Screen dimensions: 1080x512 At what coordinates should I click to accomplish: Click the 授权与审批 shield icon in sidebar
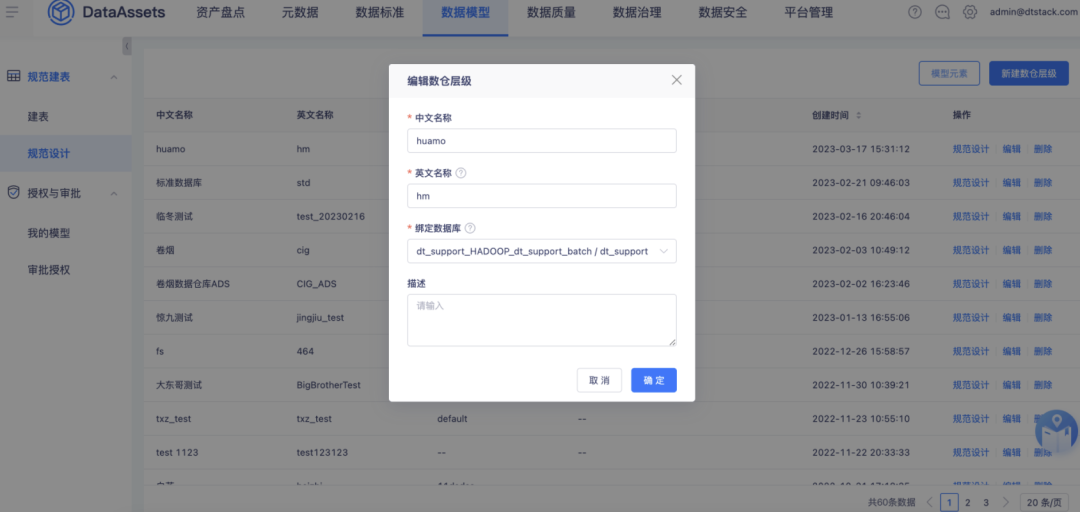click(13, 192)
